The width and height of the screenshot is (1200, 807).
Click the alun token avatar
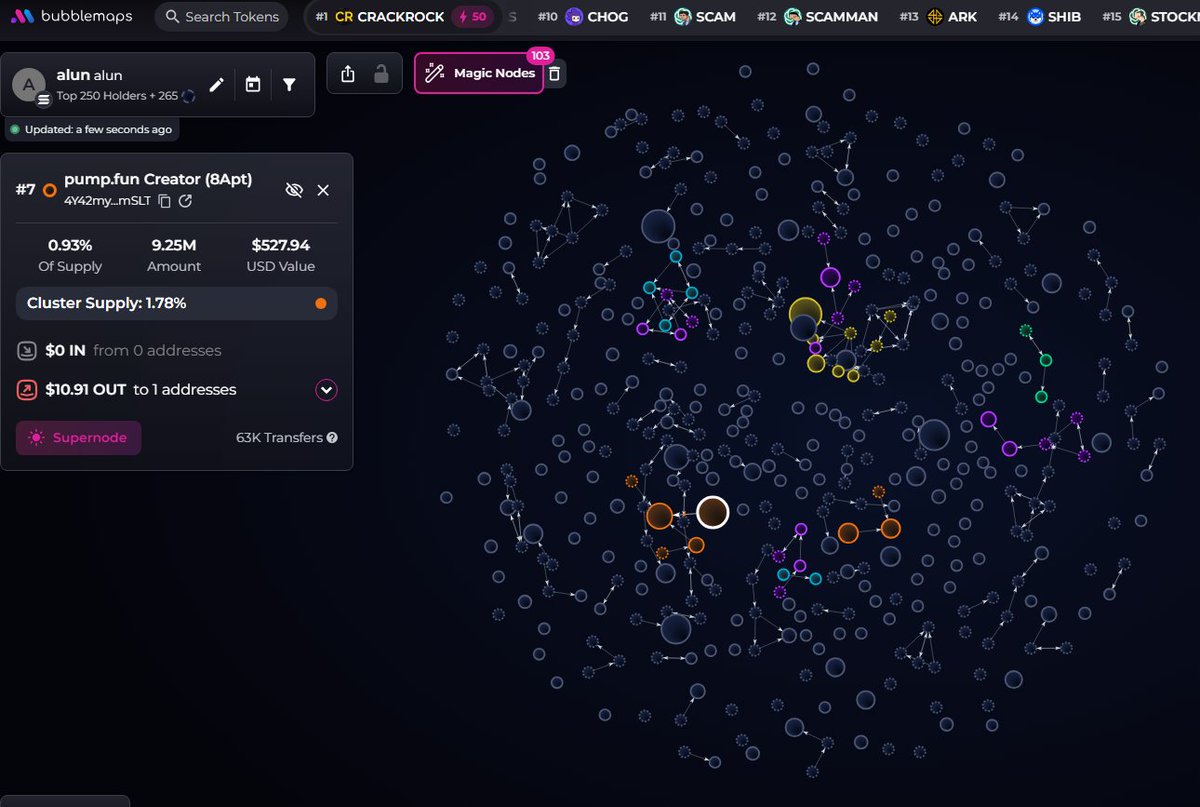click(29, 85)
